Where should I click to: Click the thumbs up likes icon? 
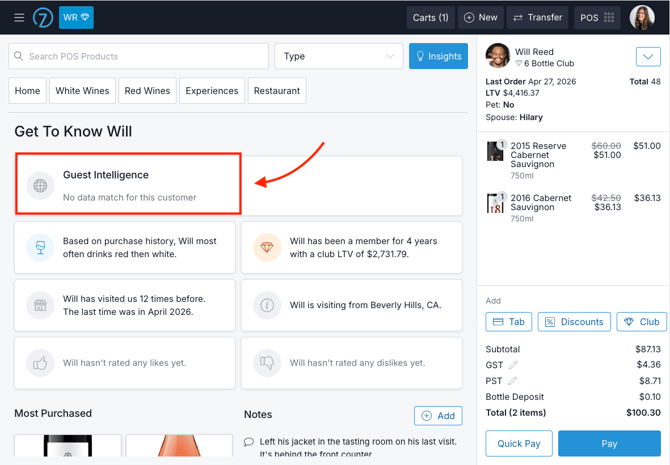pos(40,363)
